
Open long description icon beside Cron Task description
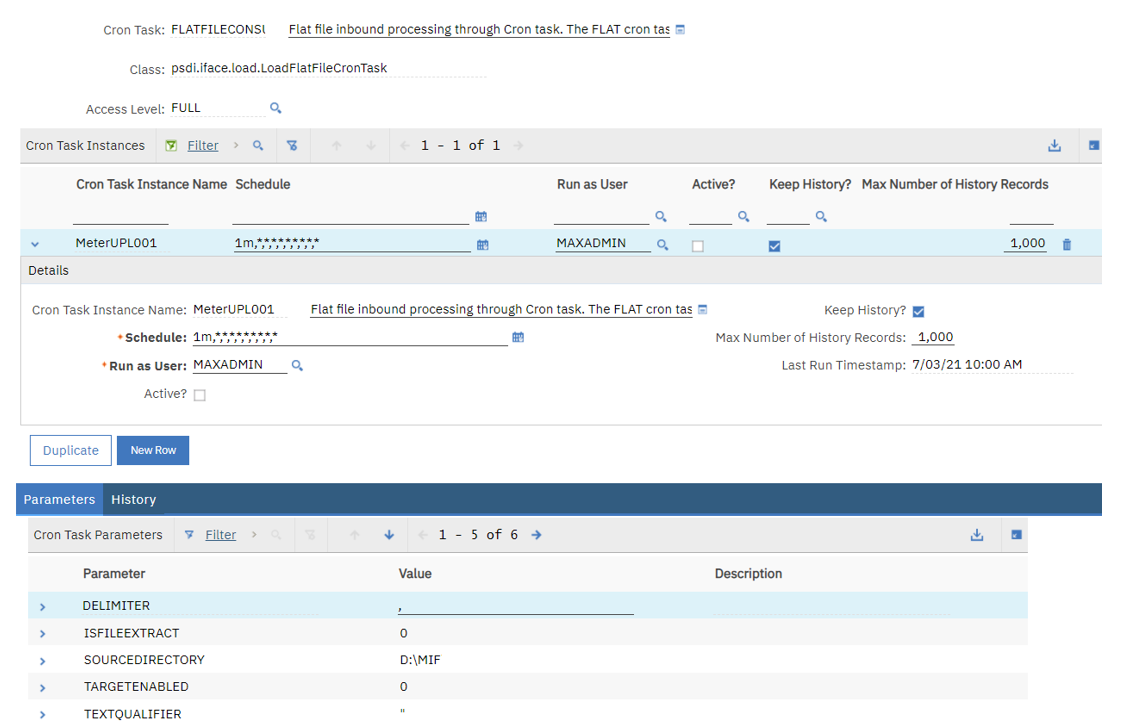click(680, 29)
